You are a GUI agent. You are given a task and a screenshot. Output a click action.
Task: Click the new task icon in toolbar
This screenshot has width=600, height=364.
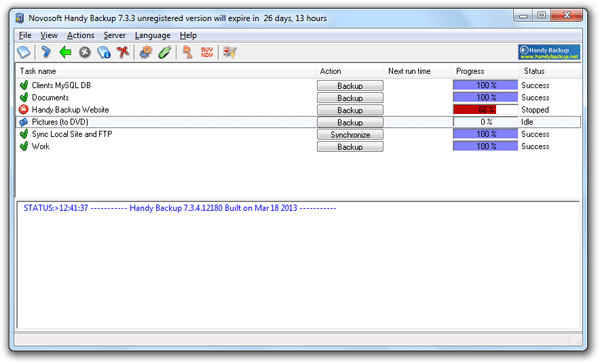23,52
